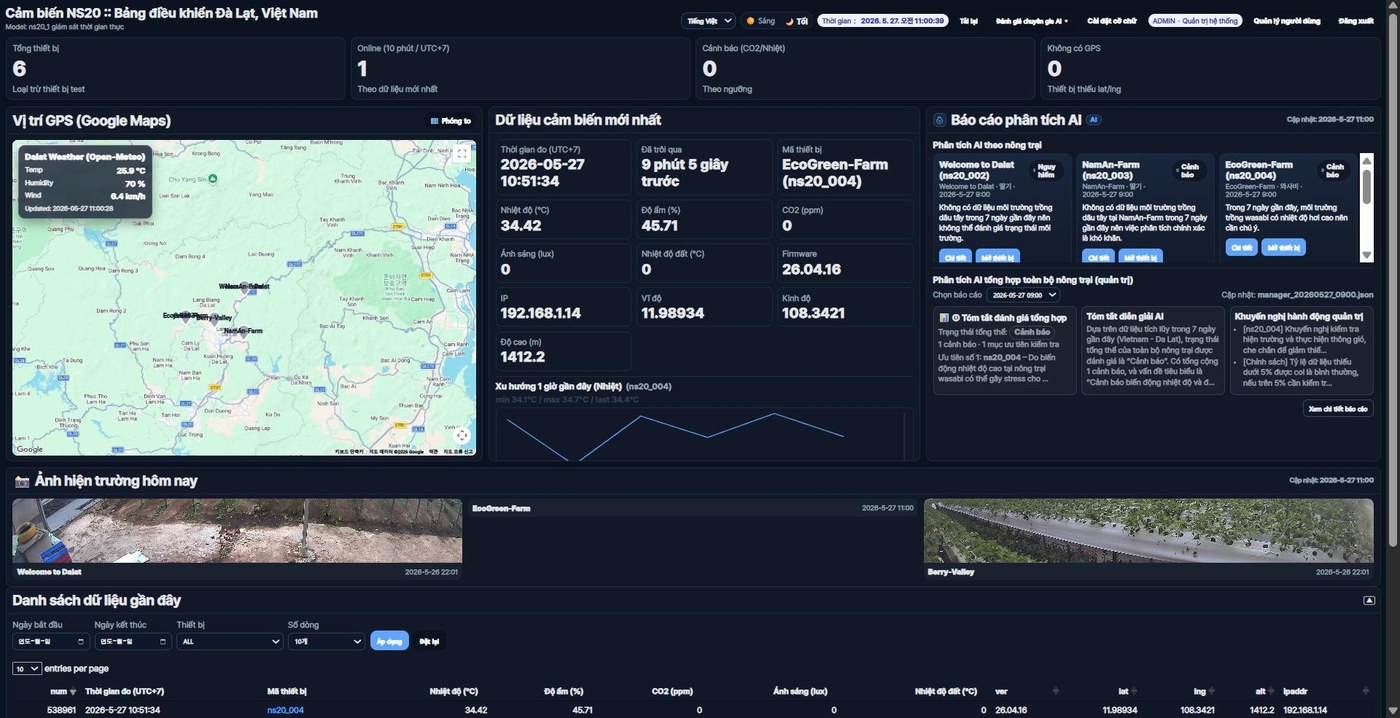
Task: Open Đánh giá chuyên gia AI menu
Action: tap(1032, 20)
